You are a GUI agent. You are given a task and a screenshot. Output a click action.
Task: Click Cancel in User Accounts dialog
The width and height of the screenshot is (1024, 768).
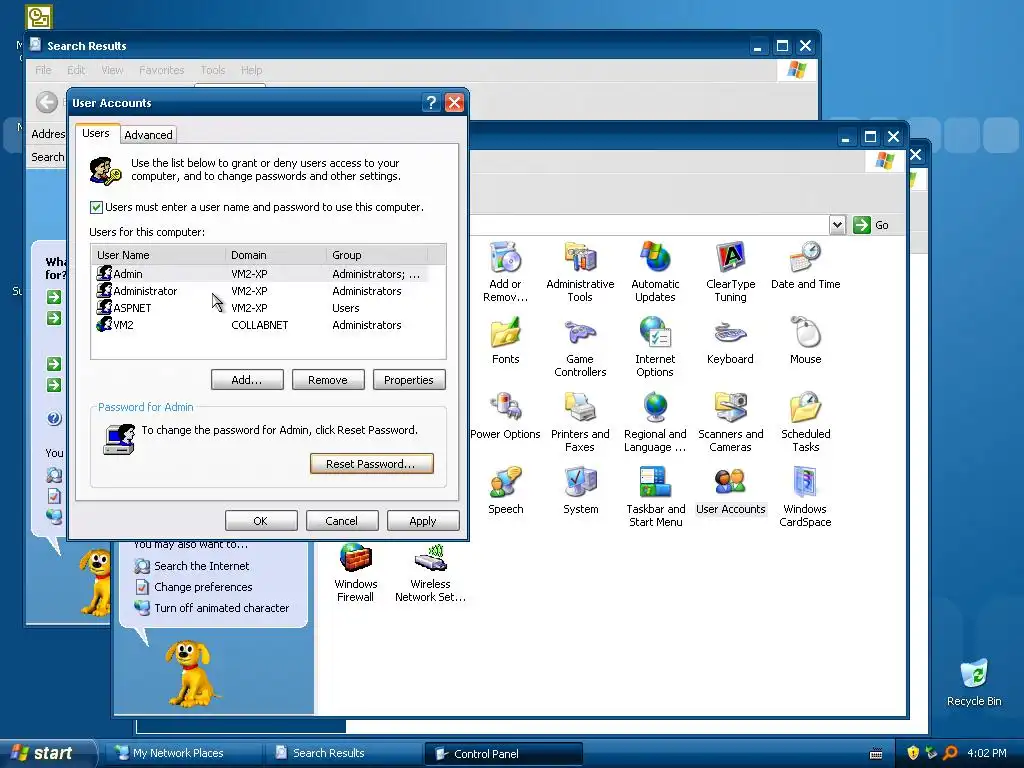point(342,520)
